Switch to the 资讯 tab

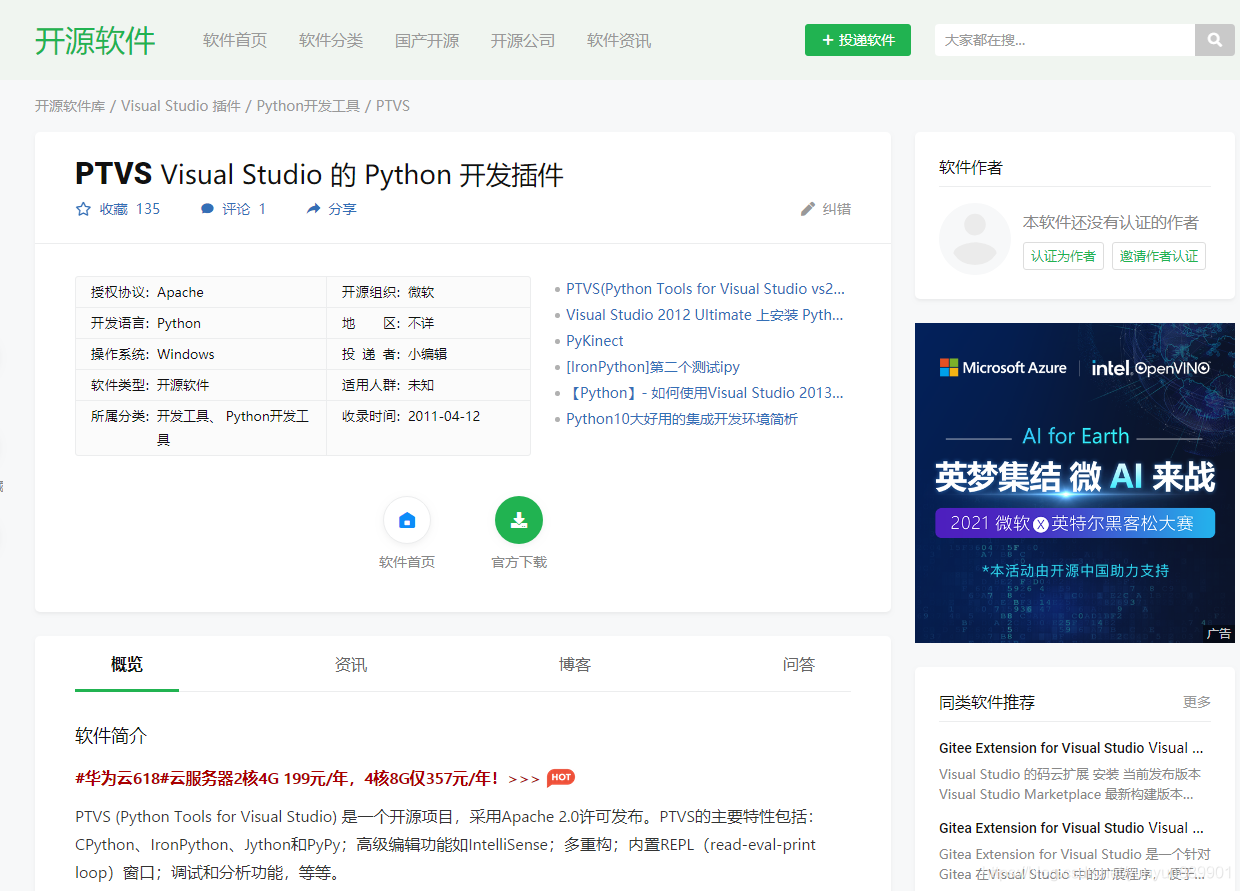coord(351,664)
